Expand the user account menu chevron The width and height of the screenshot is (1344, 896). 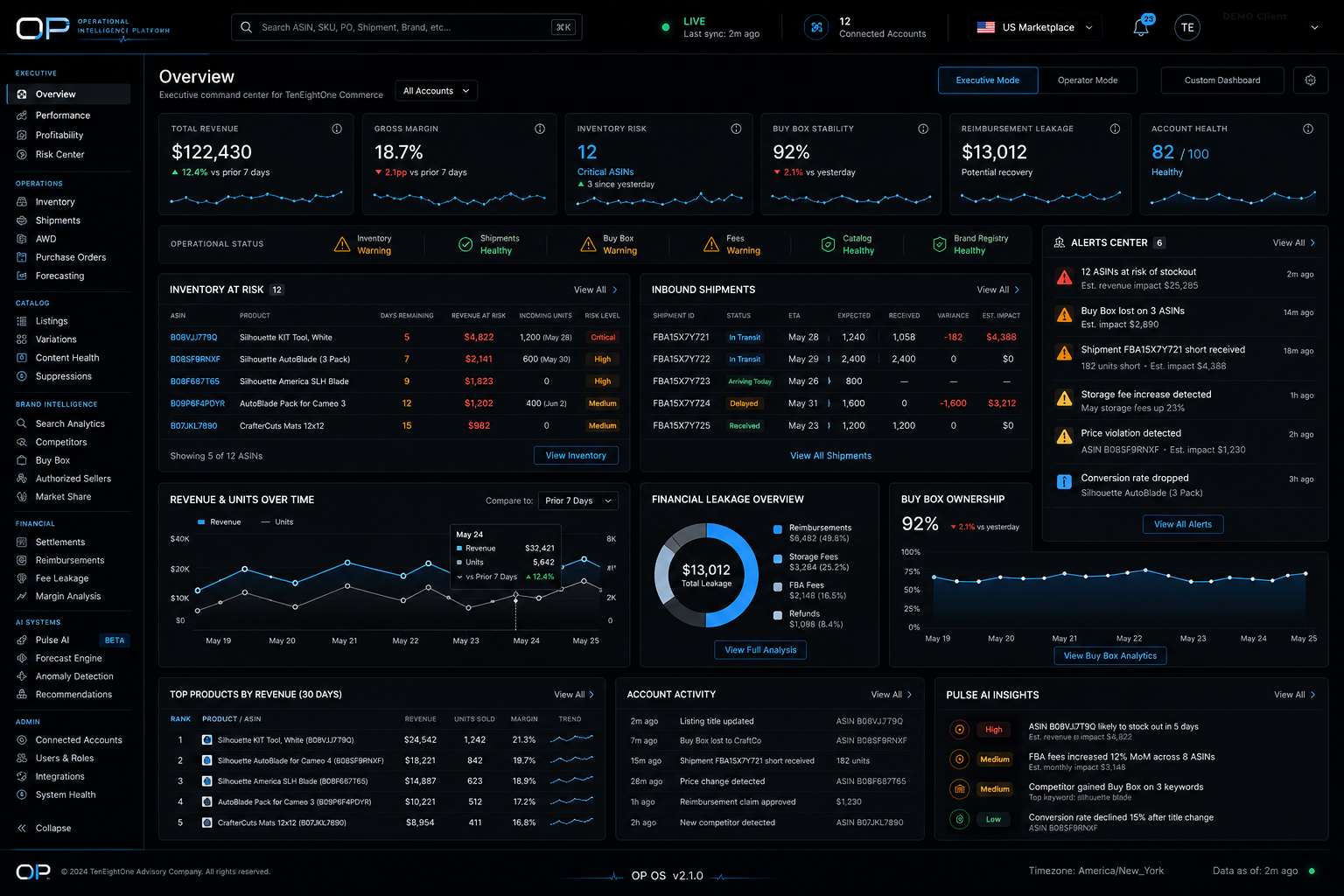[1314, 28]
